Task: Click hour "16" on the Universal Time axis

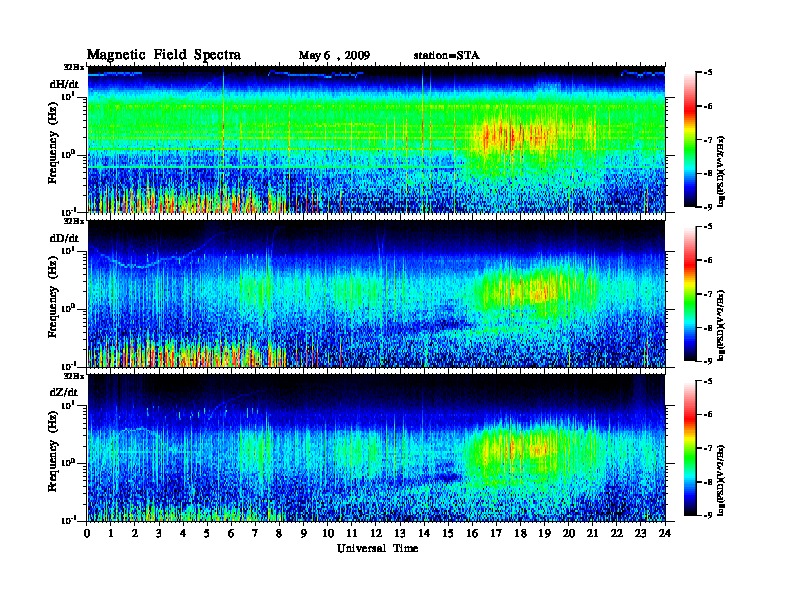Action: [x=472, y=533]
